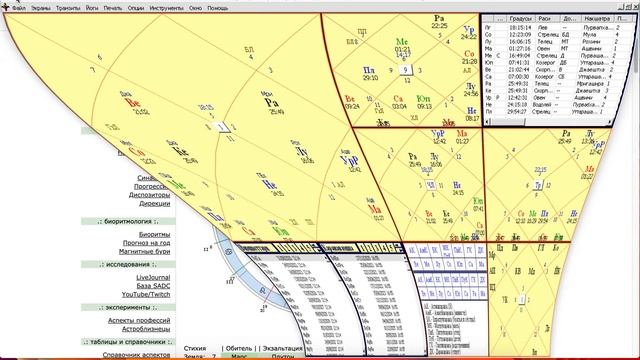
Task: Click Не 08:17 in the top chart
Action: 472,115
